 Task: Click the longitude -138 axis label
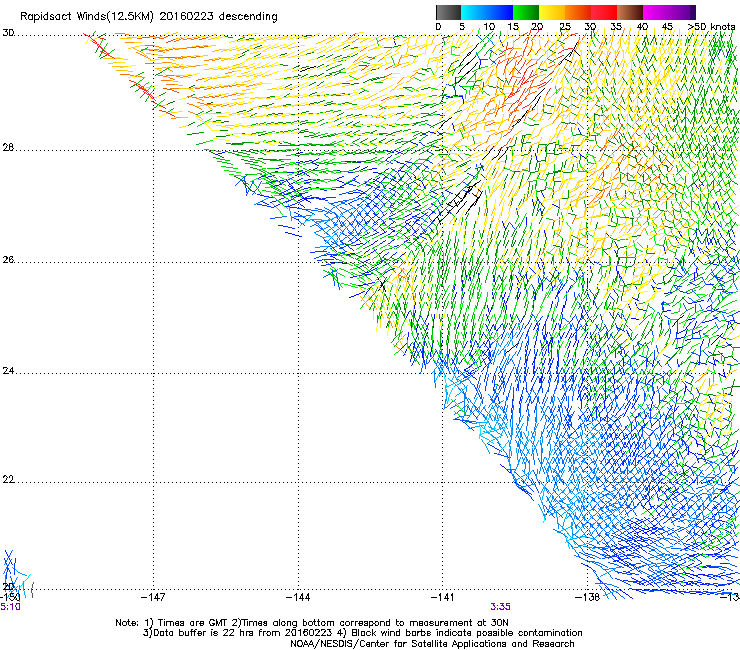587,598
